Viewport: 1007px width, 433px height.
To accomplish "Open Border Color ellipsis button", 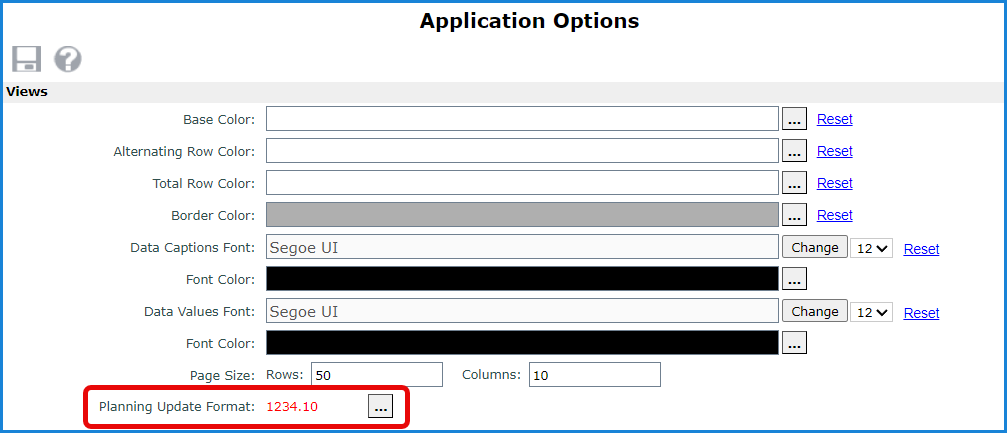I will 794,215.
